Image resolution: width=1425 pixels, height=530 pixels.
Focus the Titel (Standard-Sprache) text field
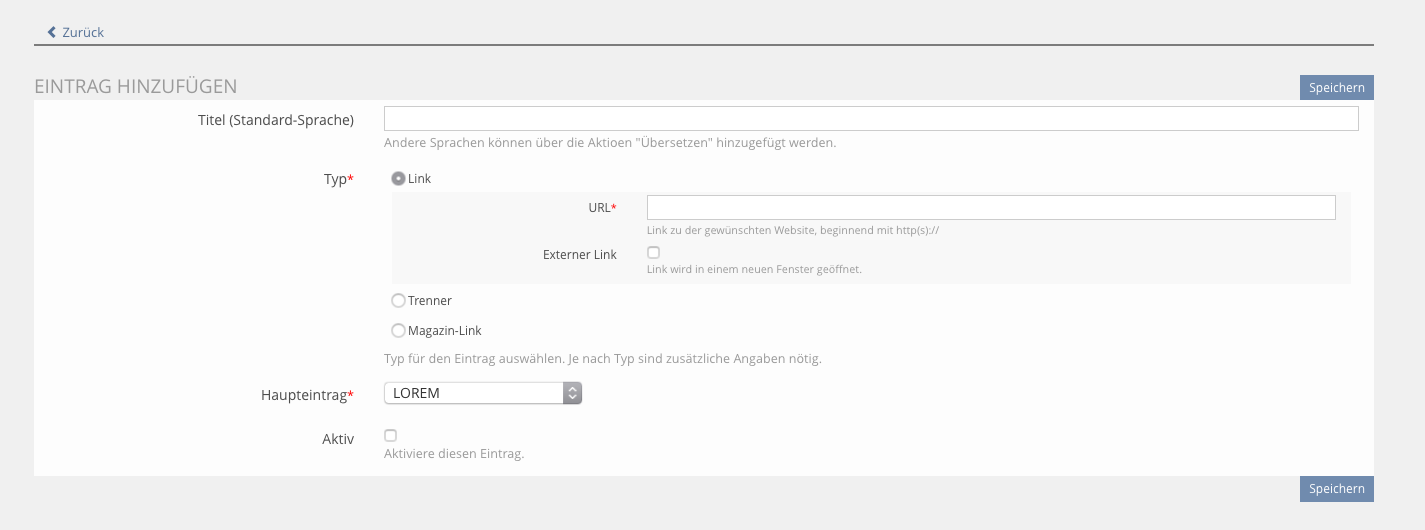coord(870,119)
